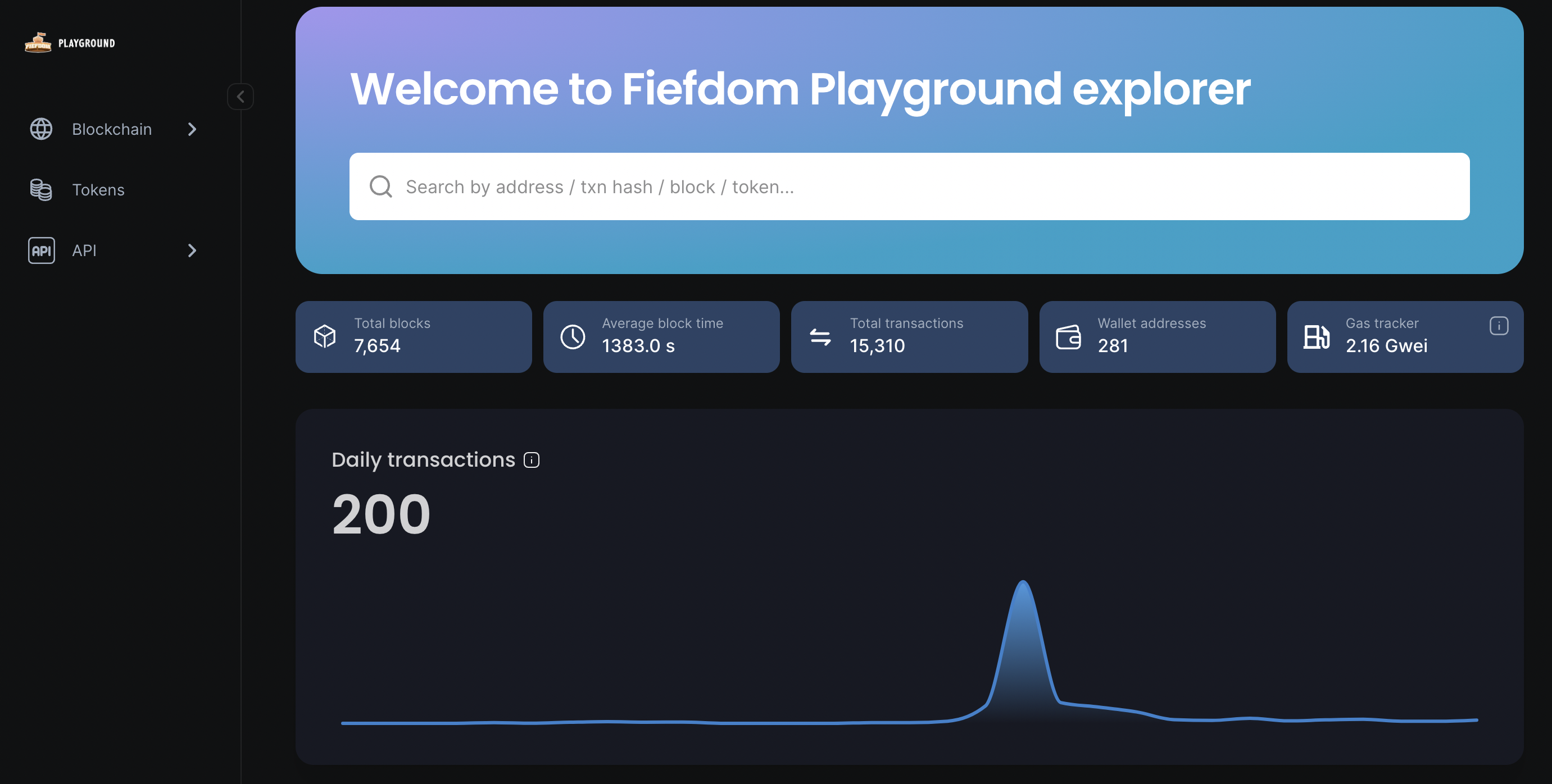Image resolution: width=1552 pixels, height=784 pixels.
Task: Collapse the sidebar with the arrow button
Action: tap(240, 97)
